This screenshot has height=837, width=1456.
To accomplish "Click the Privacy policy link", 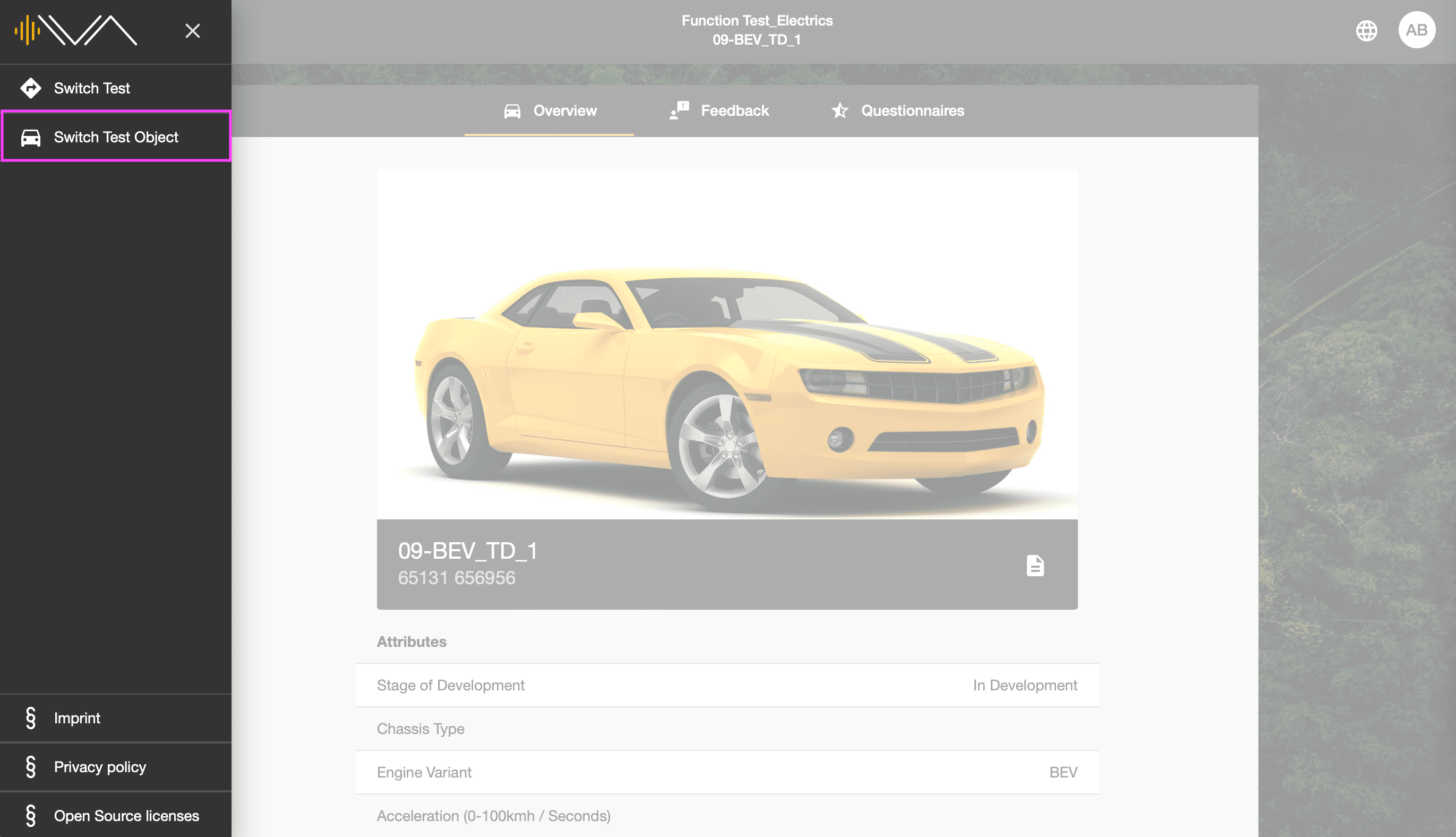I will click(99, 767).
